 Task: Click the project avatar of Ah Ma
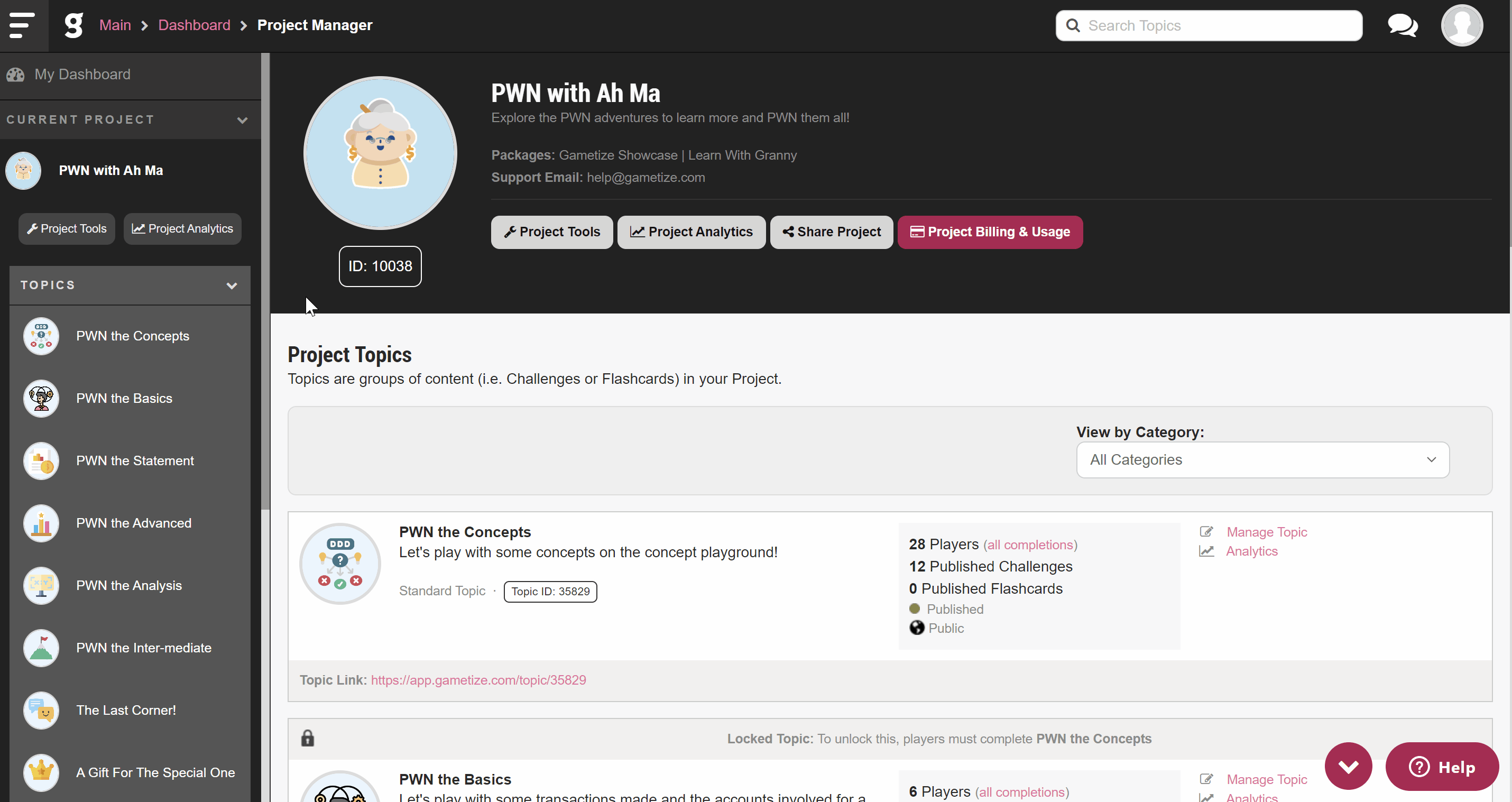coord(380,153)
